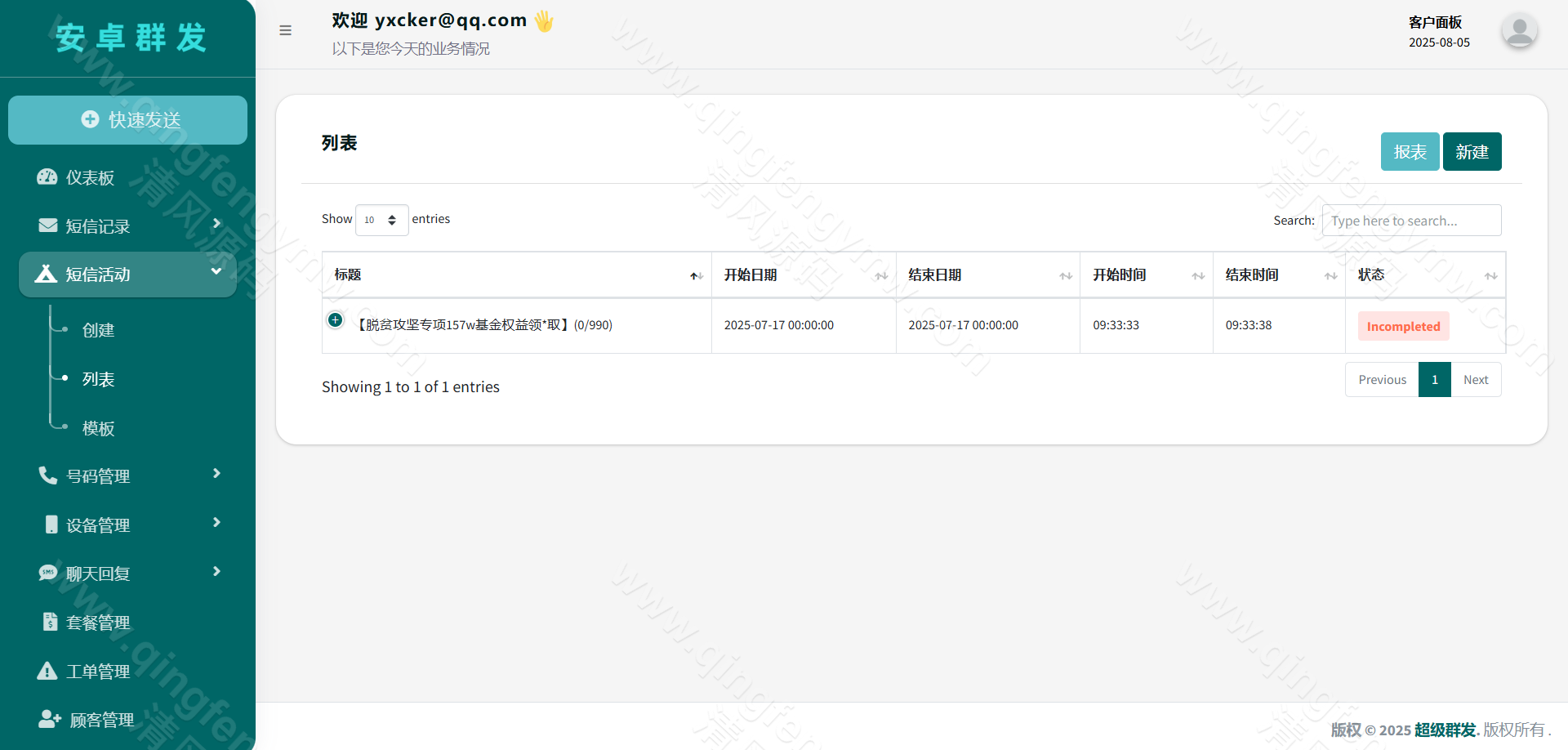Open 列表 under 短信活动
This screenshot has height=750, width=1568.
[98, 379]
